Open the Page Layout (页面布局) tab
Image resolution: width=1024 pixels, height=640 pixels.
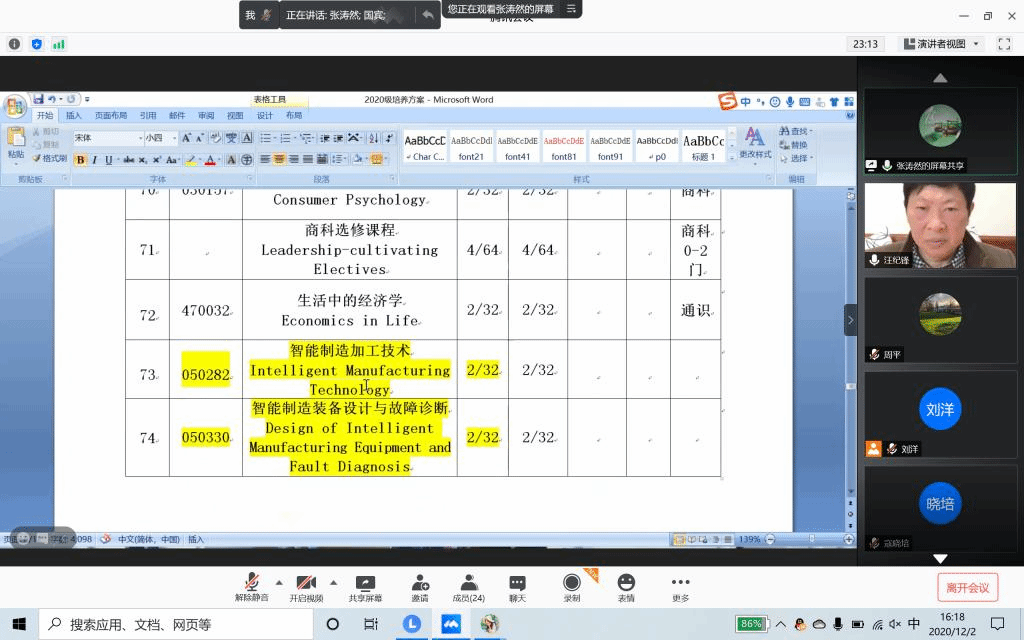111,116
